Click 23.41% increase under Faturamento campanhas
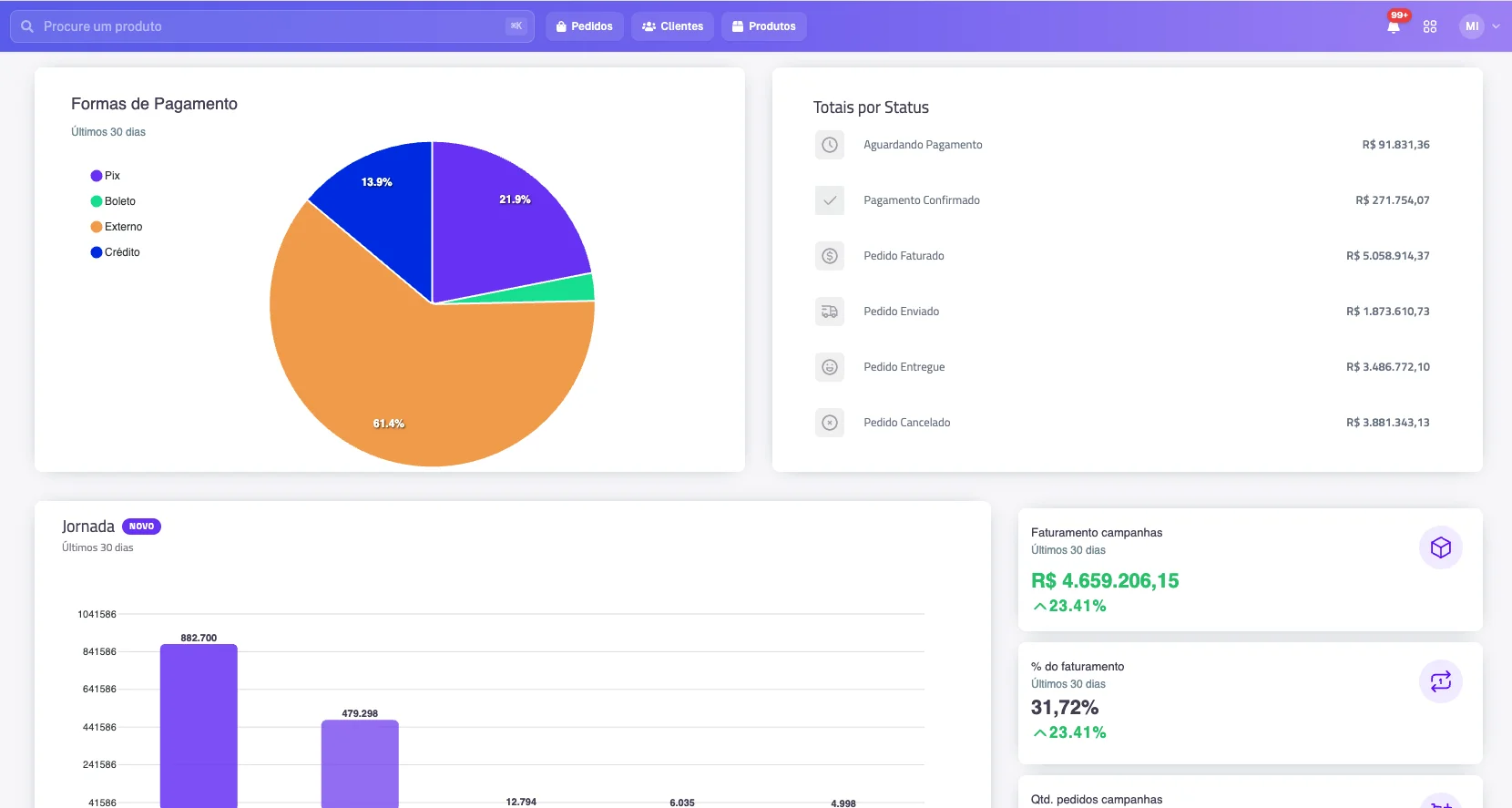1512x808 pixels. coord(1069,606)
